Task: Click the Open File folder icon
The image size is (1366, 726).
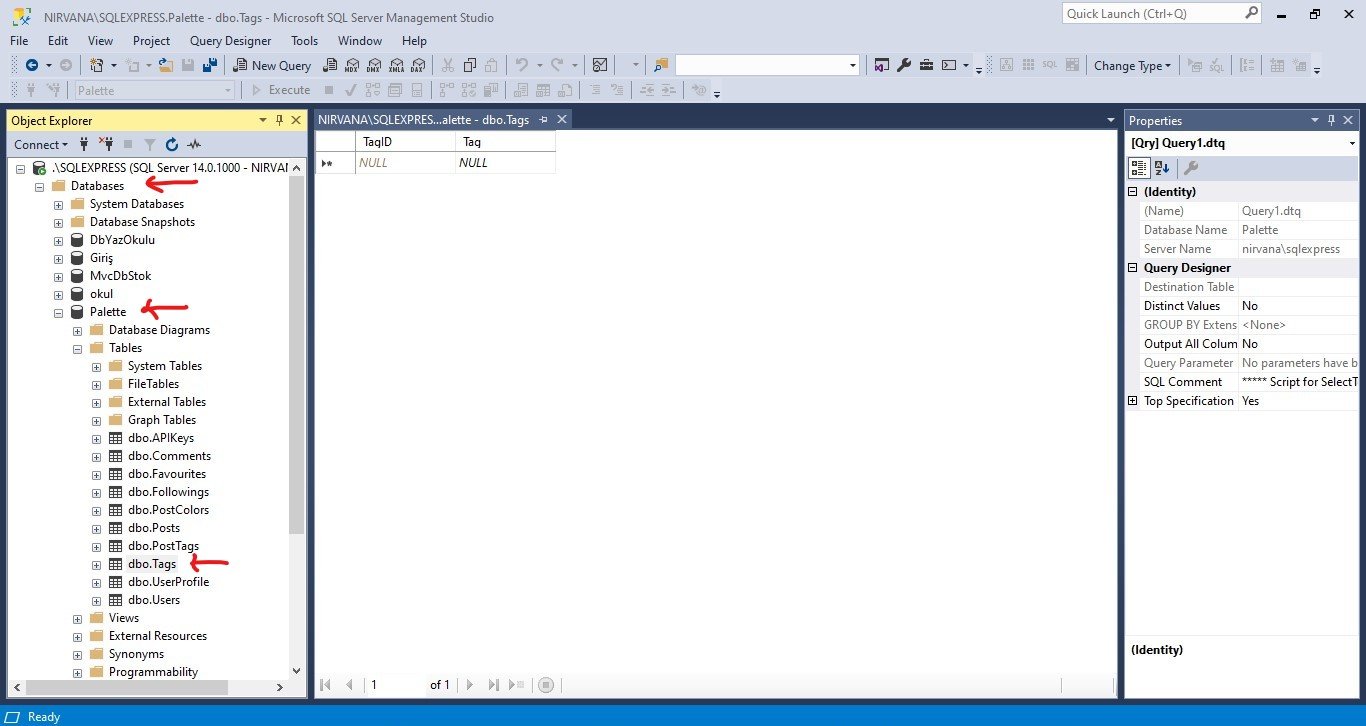Action: pyautogui.click(x=166, y=65)
